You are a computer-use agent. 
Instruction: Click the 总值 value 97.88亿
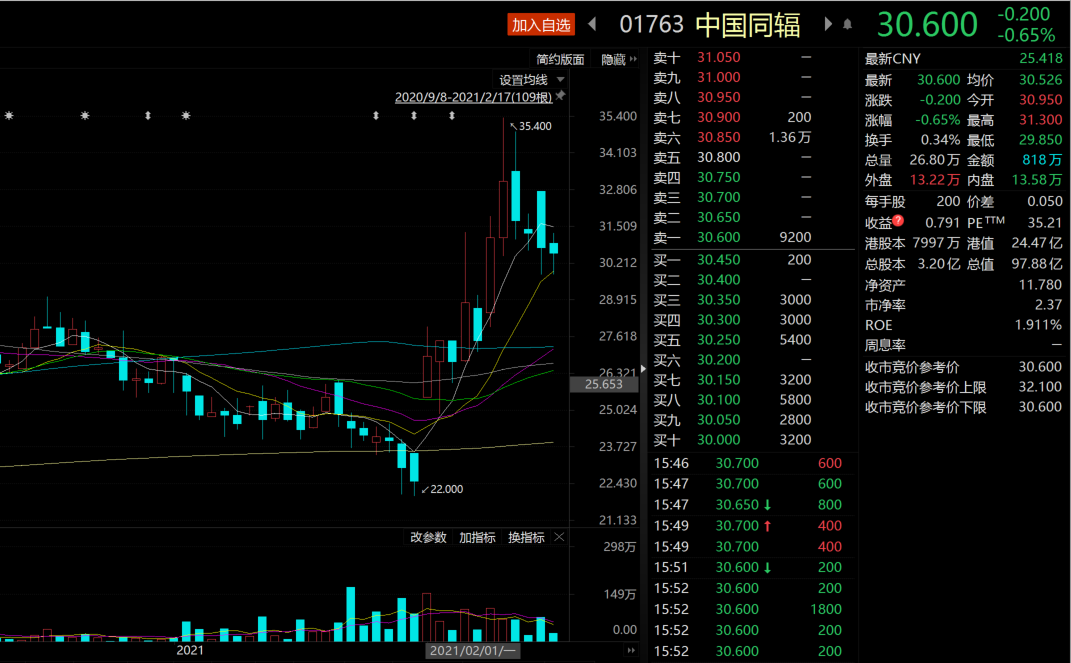[x=1037, y=264]
